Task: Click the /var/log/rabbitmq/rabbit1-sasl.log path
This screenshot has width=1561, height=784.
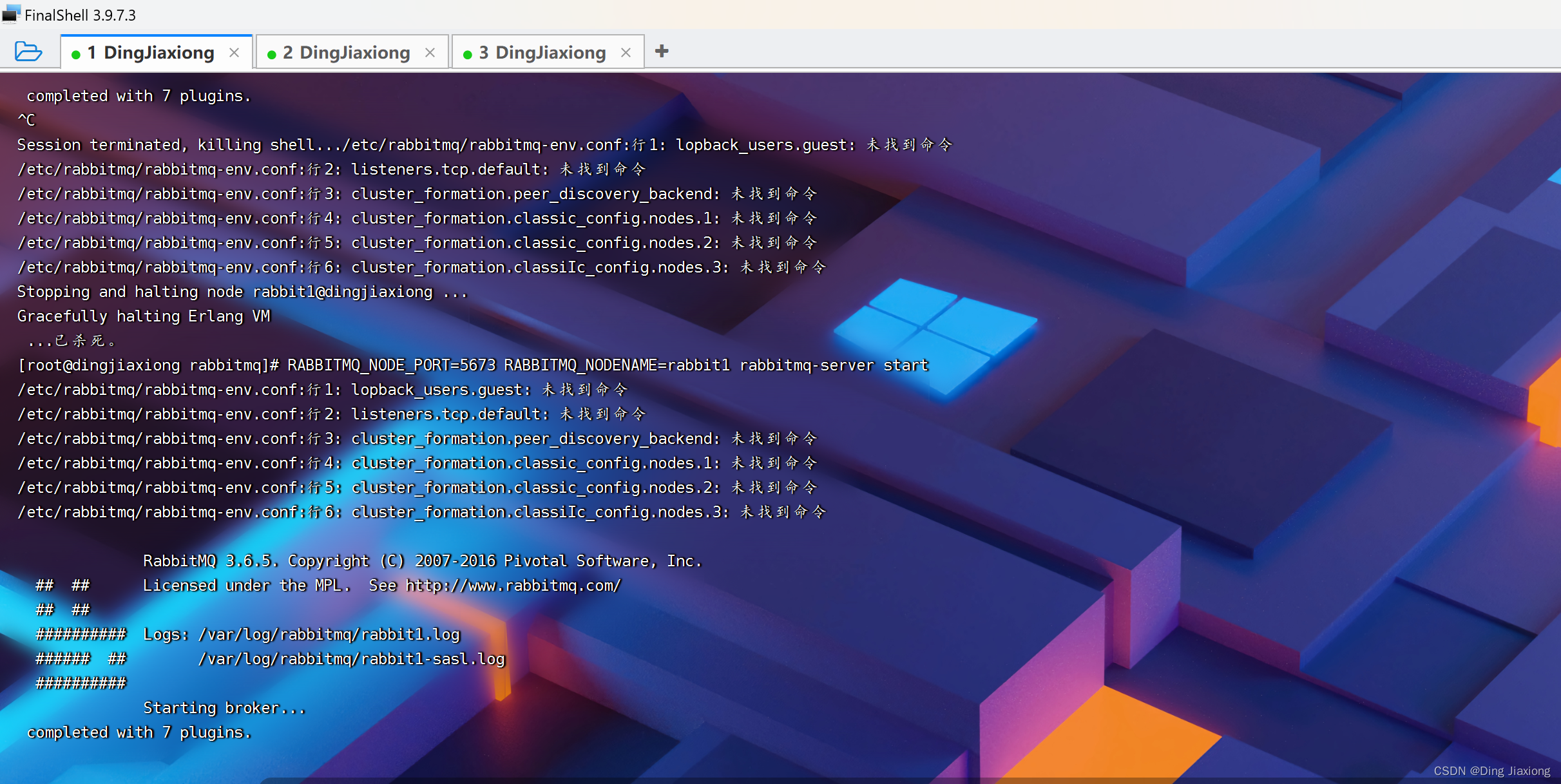Action: (352, 659)
